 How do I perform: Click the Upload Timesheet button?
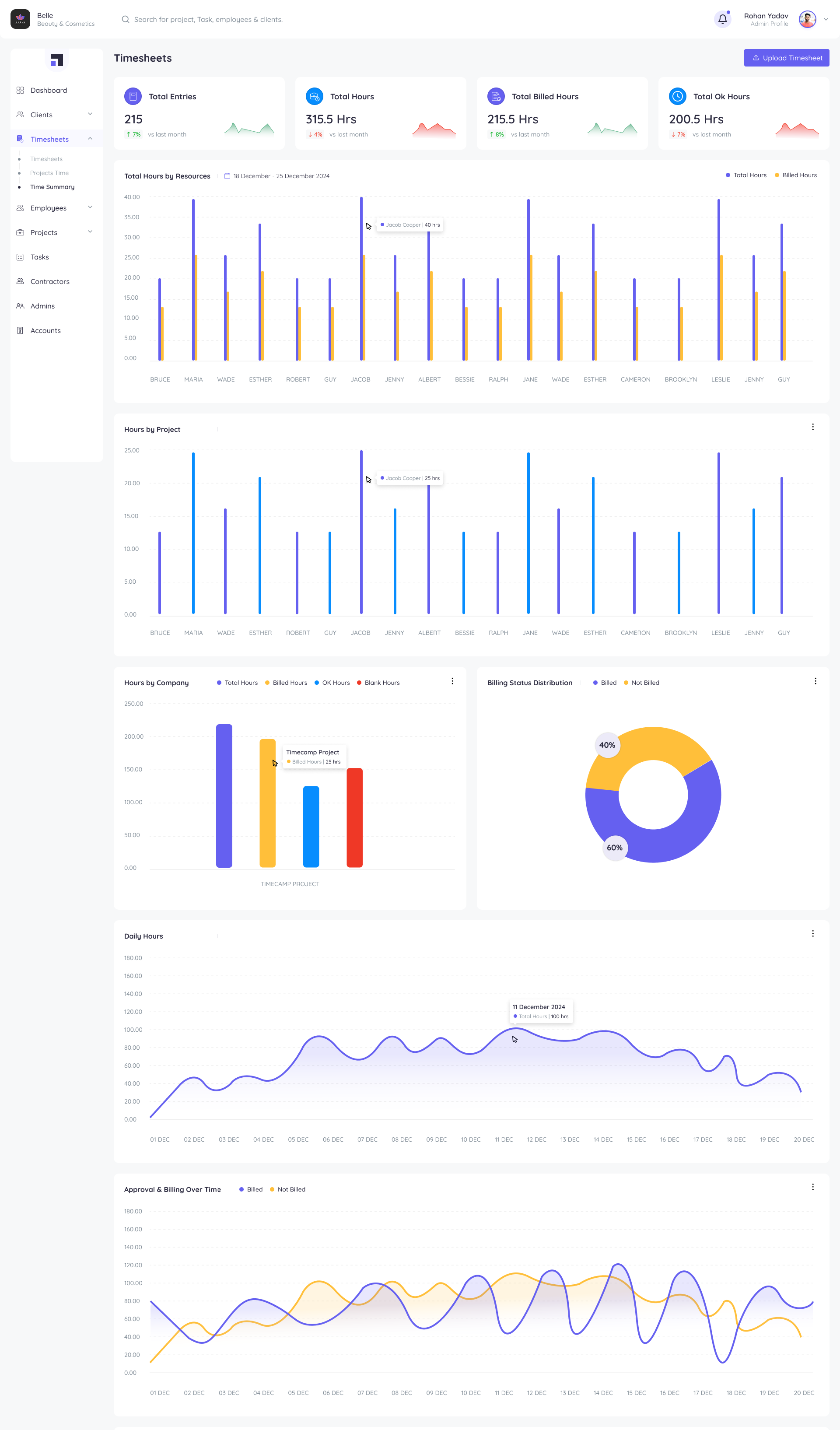787,57
